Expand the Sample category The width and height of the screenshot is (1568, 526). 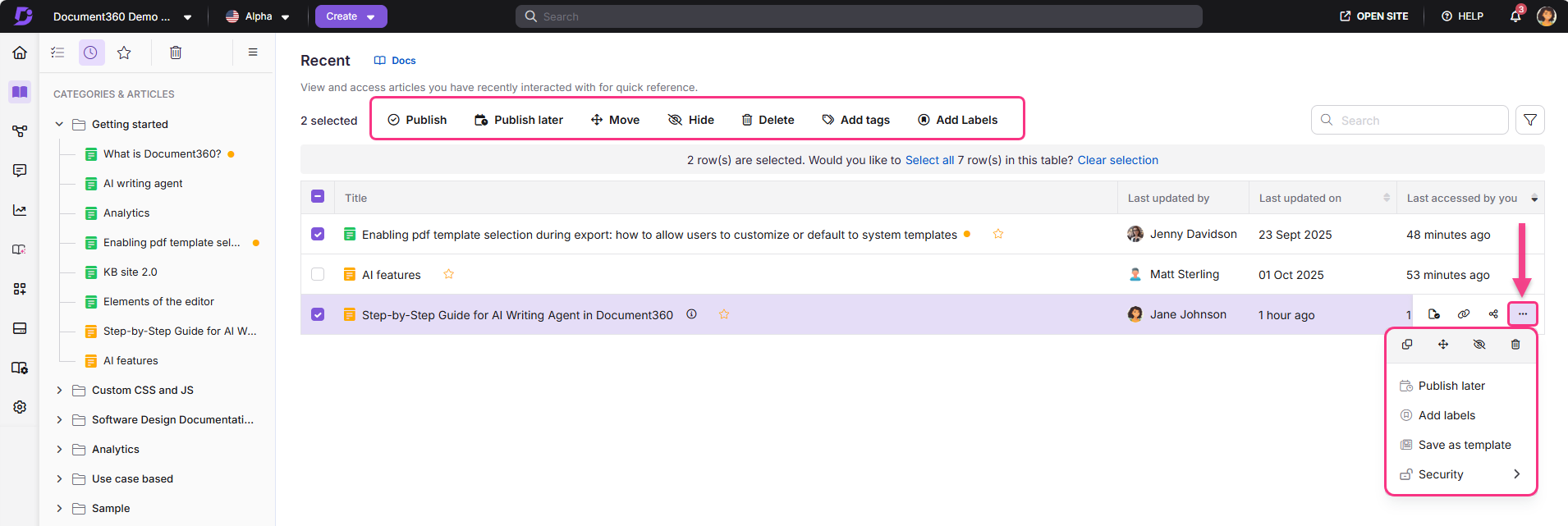click(x=59, y=508)
